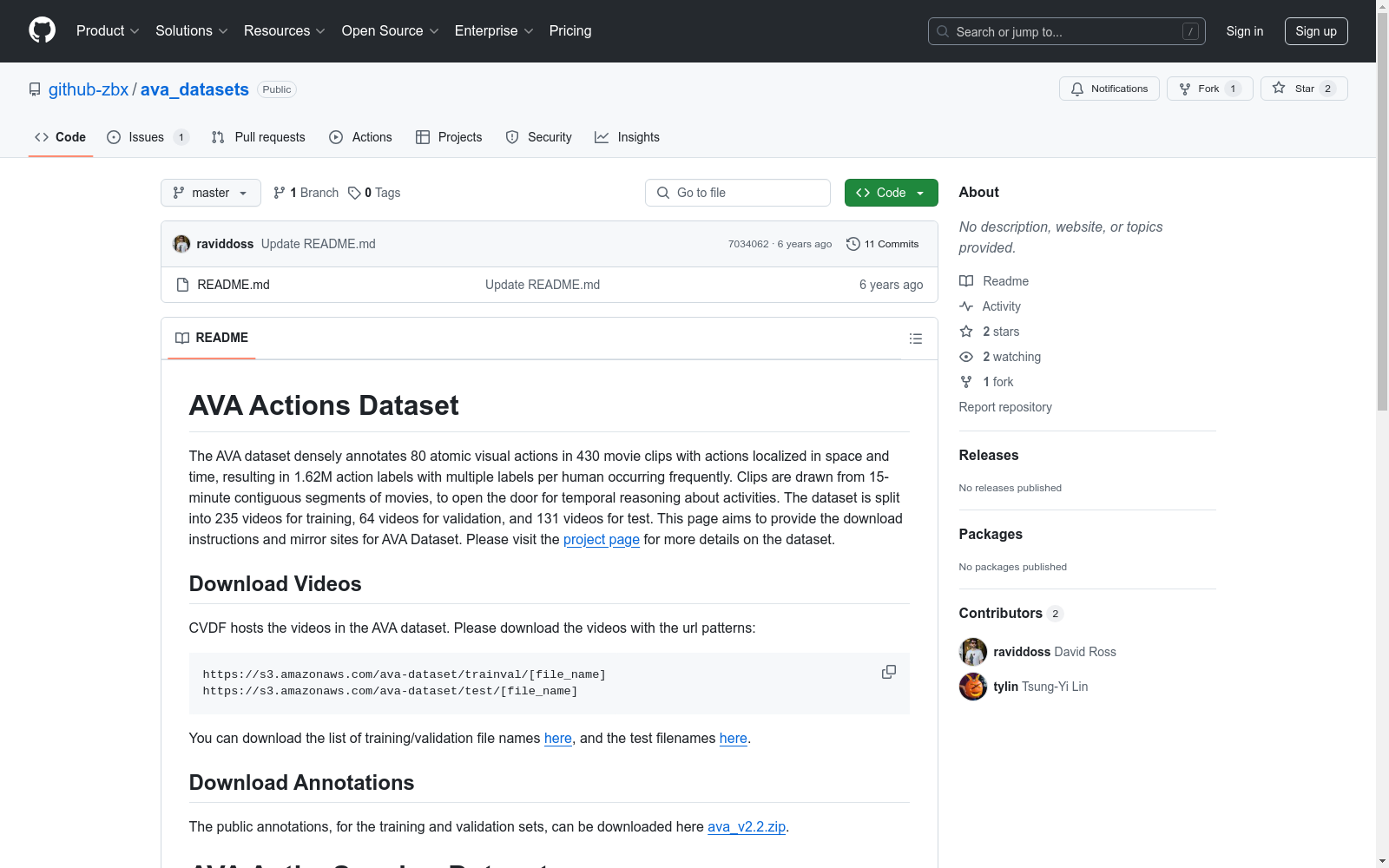Click the branch icon beside 1 Branch
This screenshot has width=1389, height=868.
click(280, 193)
